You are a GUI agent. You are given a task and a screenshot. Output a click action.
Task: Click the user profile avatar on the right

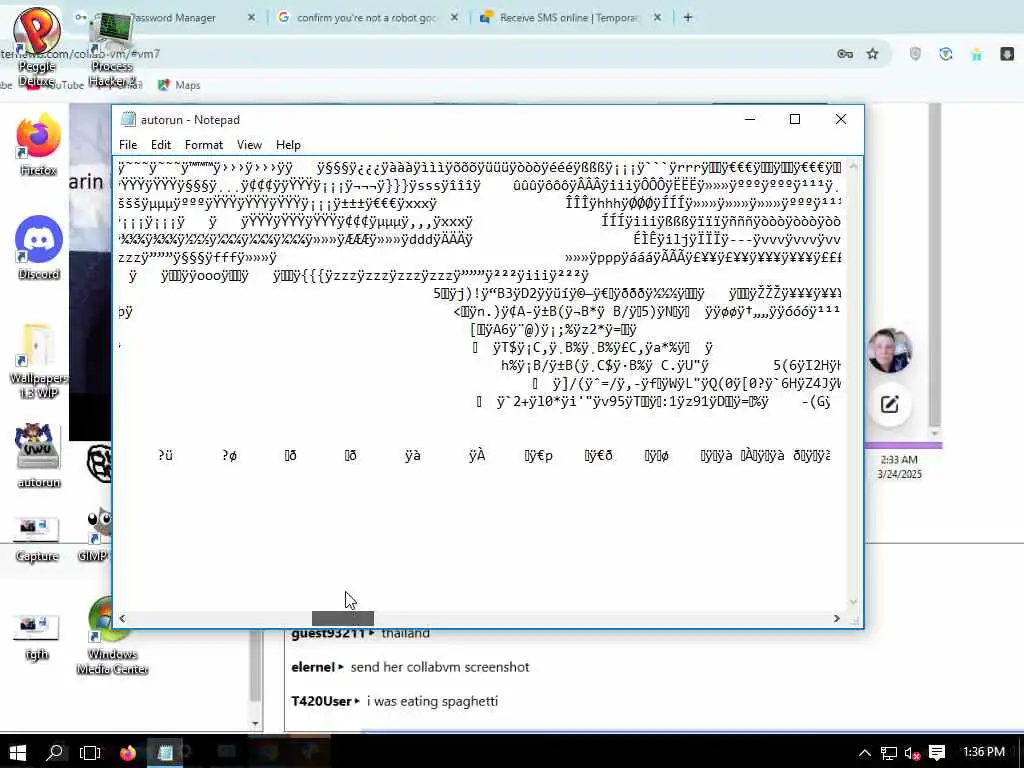click(x=889, y=351)
